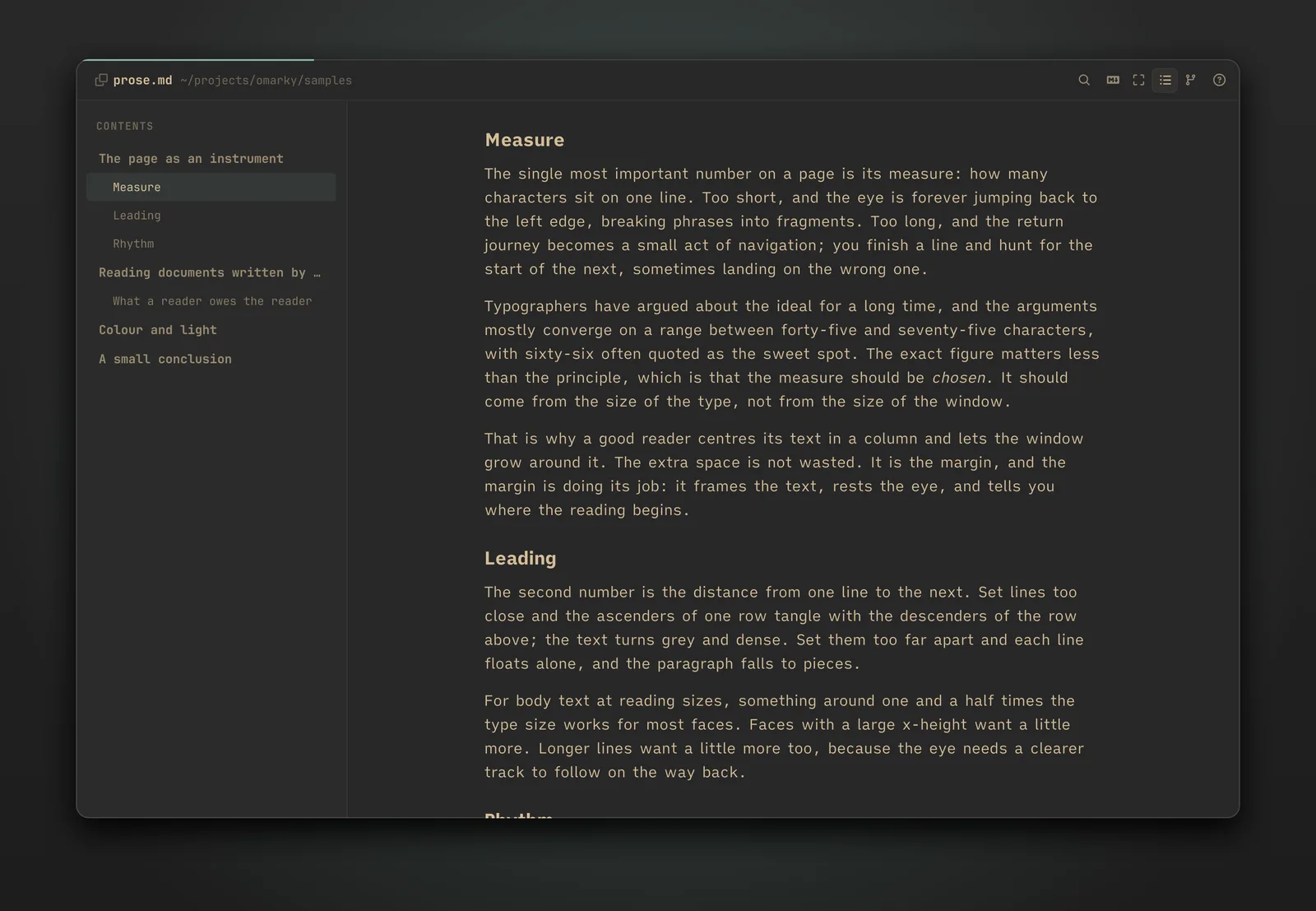Click the prose.md file name
1316x911 pixels.
[142, 80]
